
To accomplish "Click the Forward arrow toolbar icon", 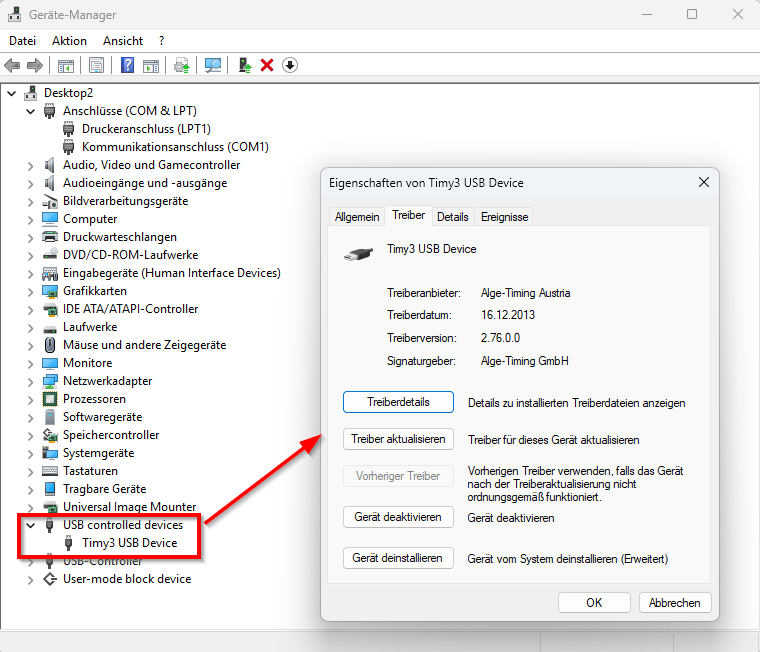I will pyautogui.click(x=35, y=65).
